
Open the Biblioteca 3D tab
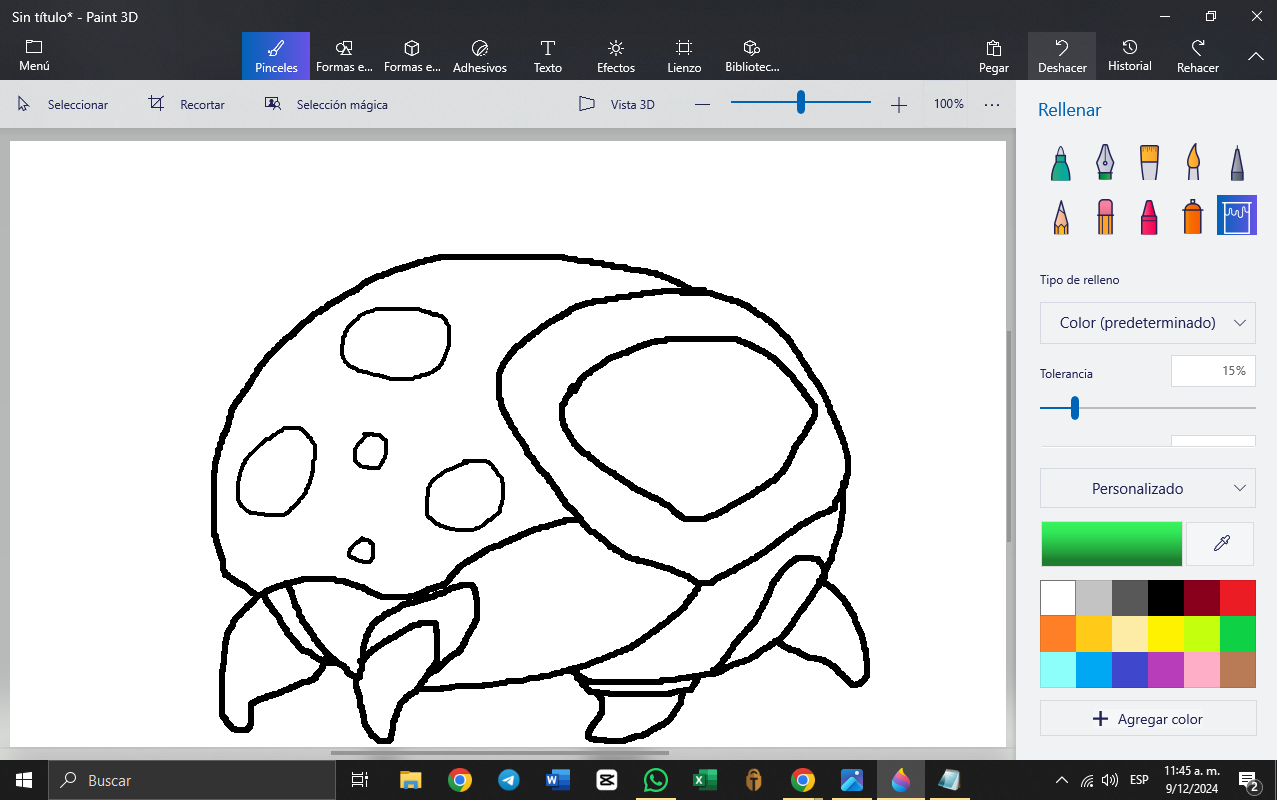752,56
